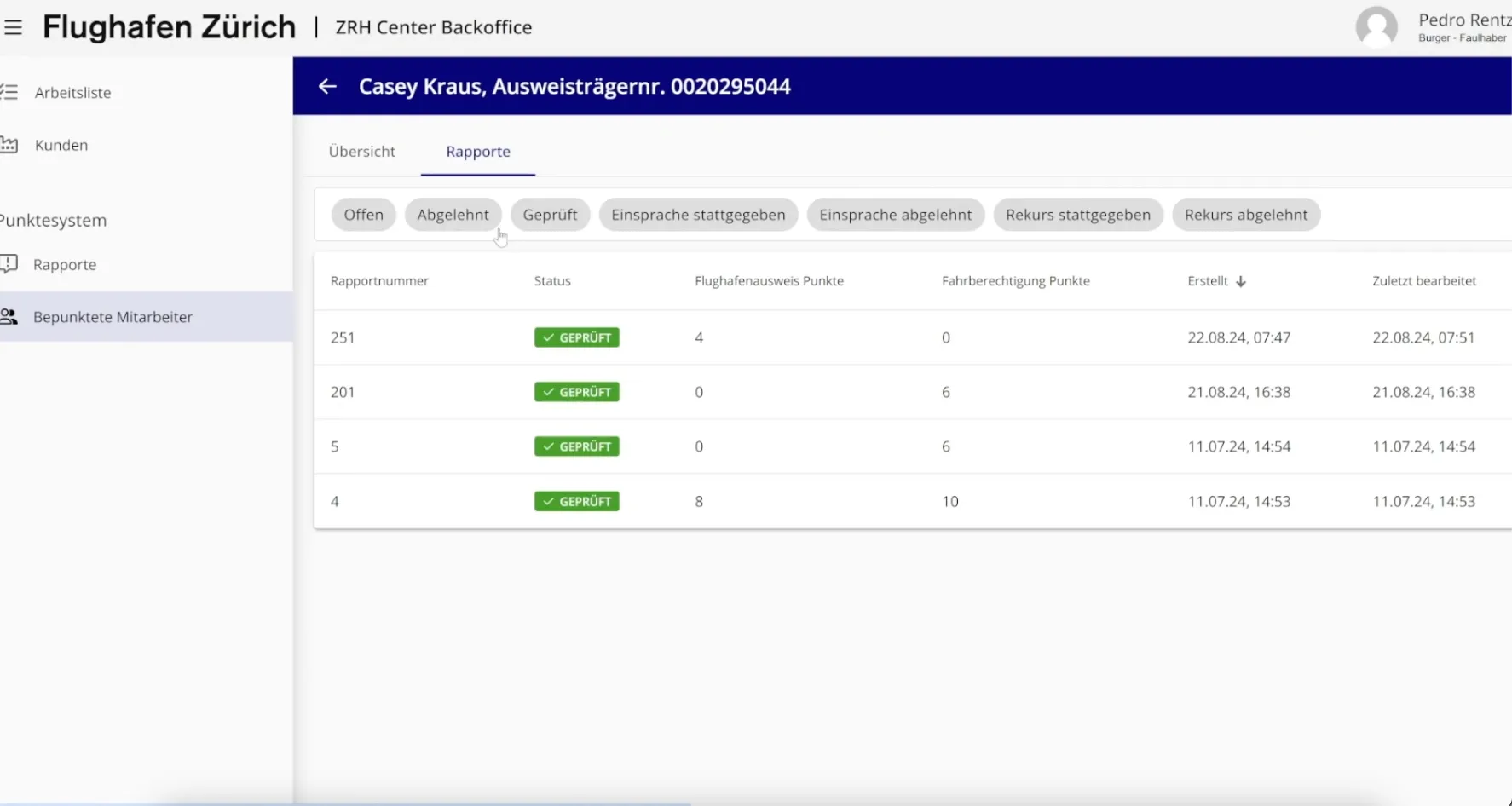The width and height of the screenshot is (1512, 806).
Task: Click last edited 22.08.24, 07:51
Action: pyautogui.click(x=1423, y=337)
